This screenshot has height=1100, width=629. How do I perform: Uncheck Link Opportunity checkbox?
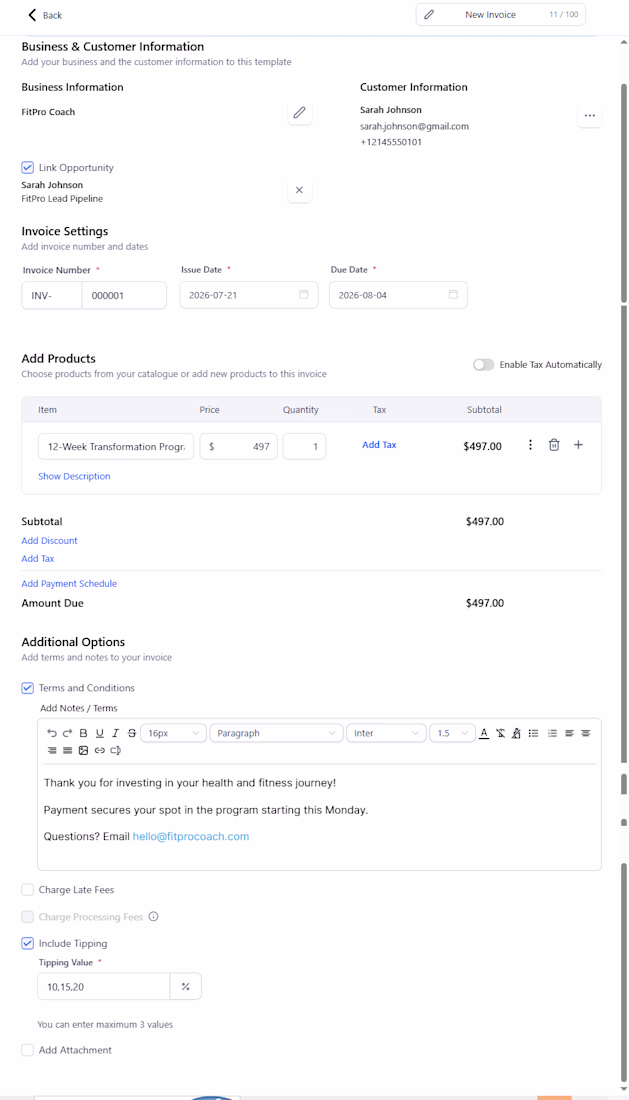tap(27, 168)
